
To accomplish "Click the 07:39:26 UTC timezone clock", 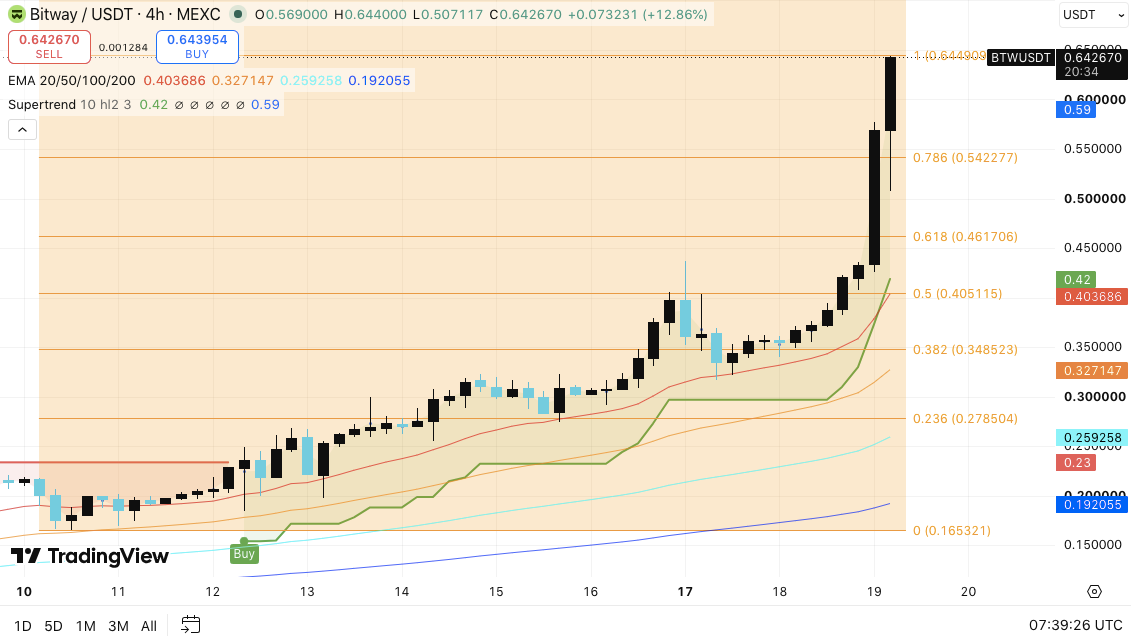I will coord(1075,625).
